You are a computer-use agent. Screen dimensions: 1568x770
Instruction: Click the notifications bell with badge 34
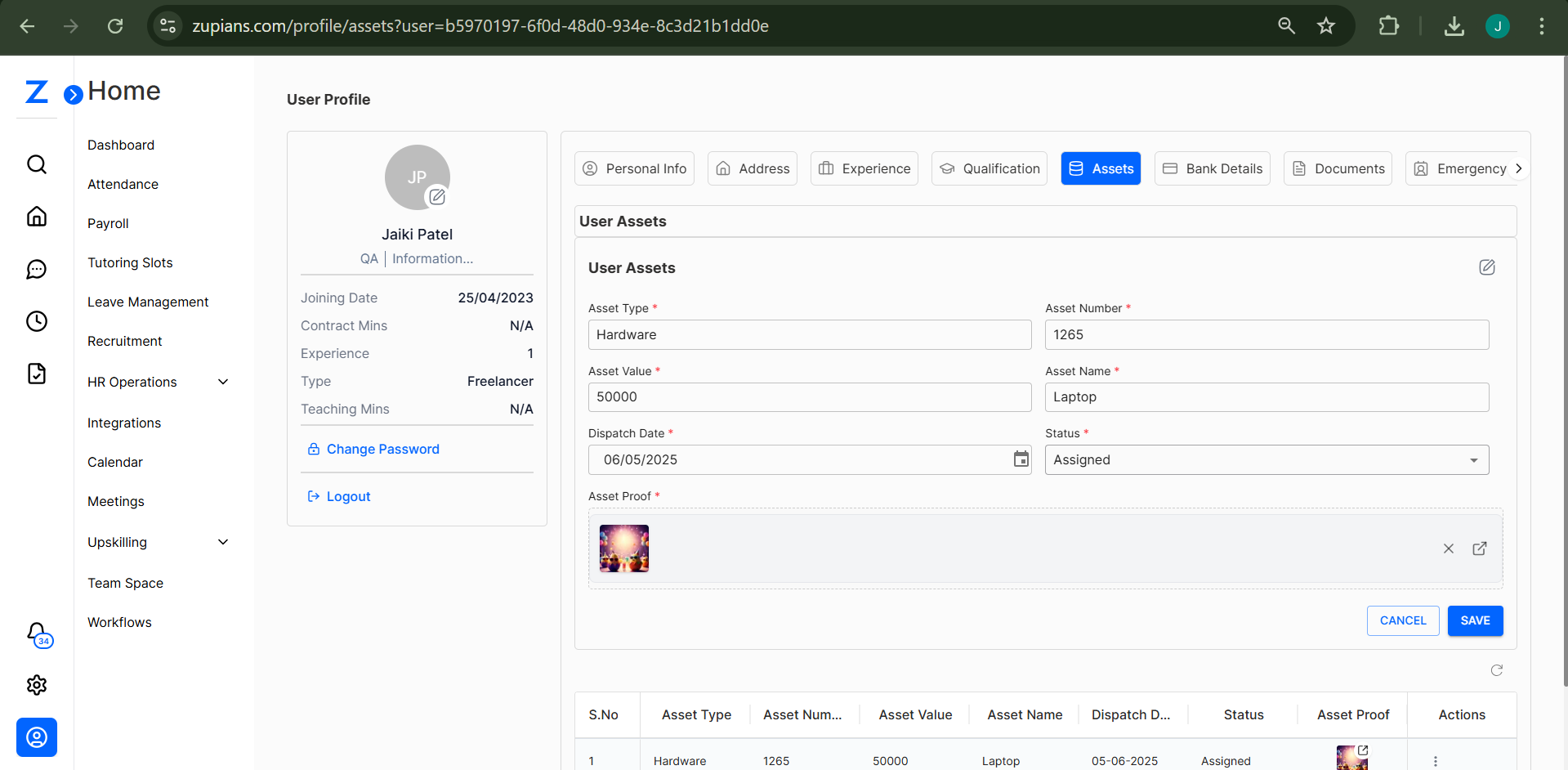point(38,633)
